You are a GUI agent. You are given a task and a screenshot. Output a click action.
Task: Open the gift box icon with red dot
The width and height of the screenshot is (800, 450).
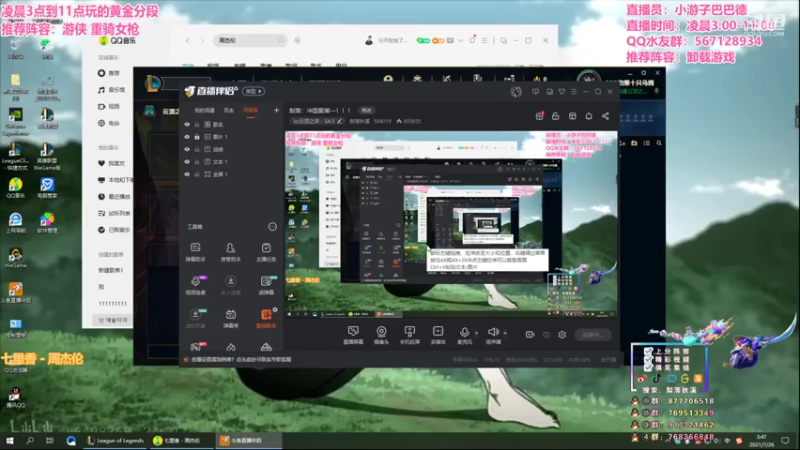pyautogui.click(x=539, y=116)
